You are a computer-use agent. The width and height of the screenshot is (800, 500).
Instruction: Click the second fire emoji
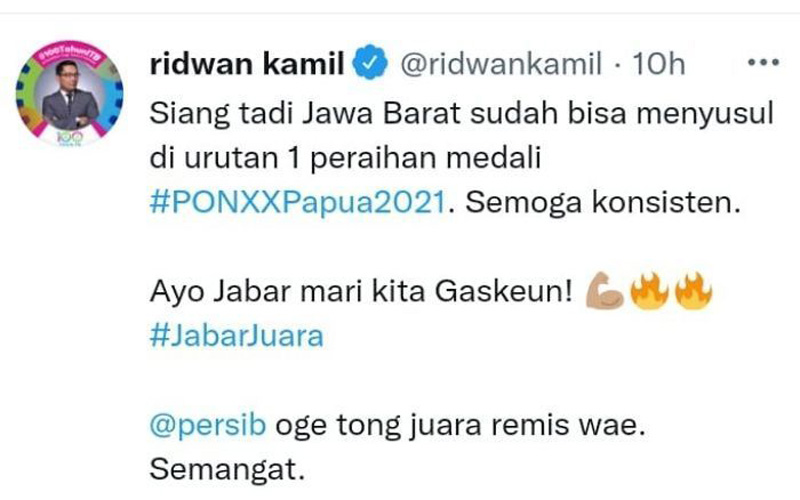tap(693, 291)
